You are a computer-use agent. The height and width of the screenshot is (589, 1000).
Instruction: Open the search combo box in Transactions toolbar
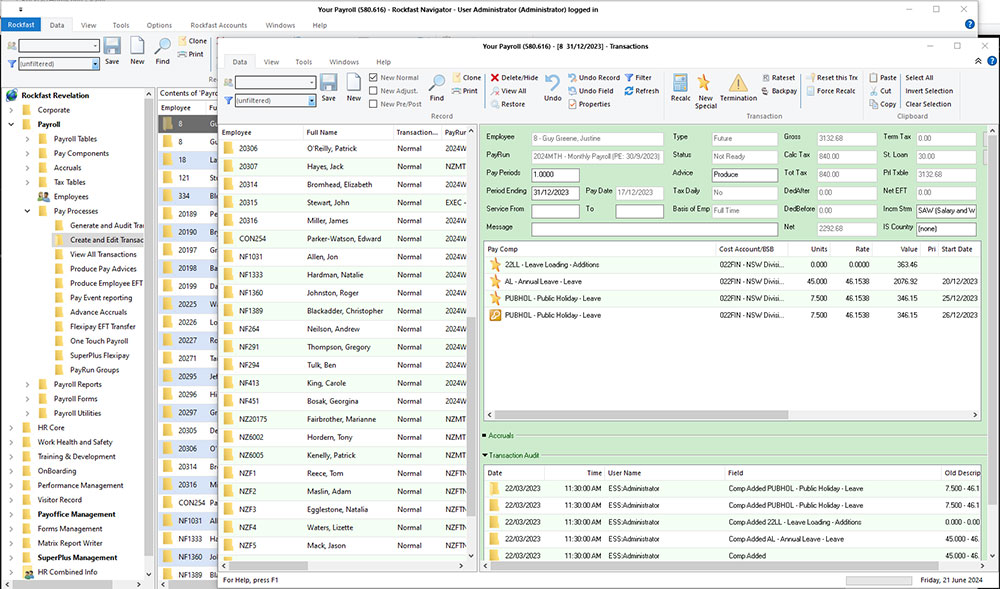276,82
